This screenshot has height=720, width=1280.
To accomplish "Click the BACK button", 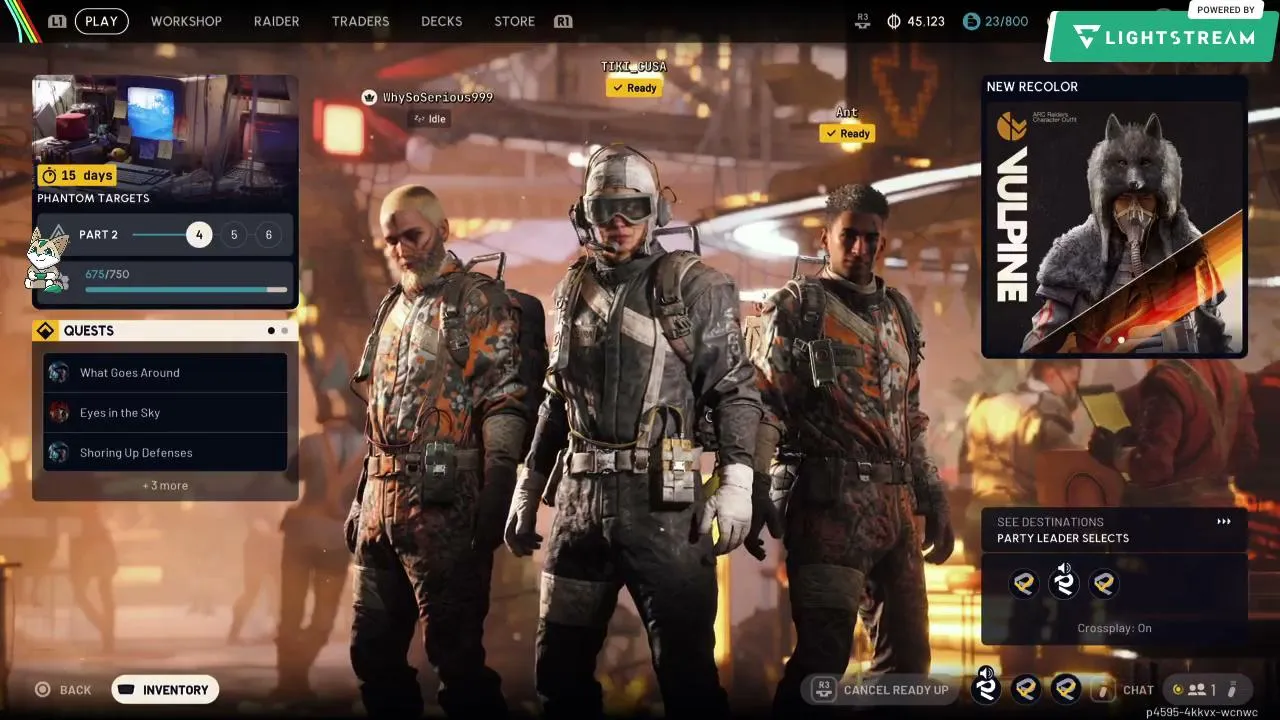I will [63, 690].
